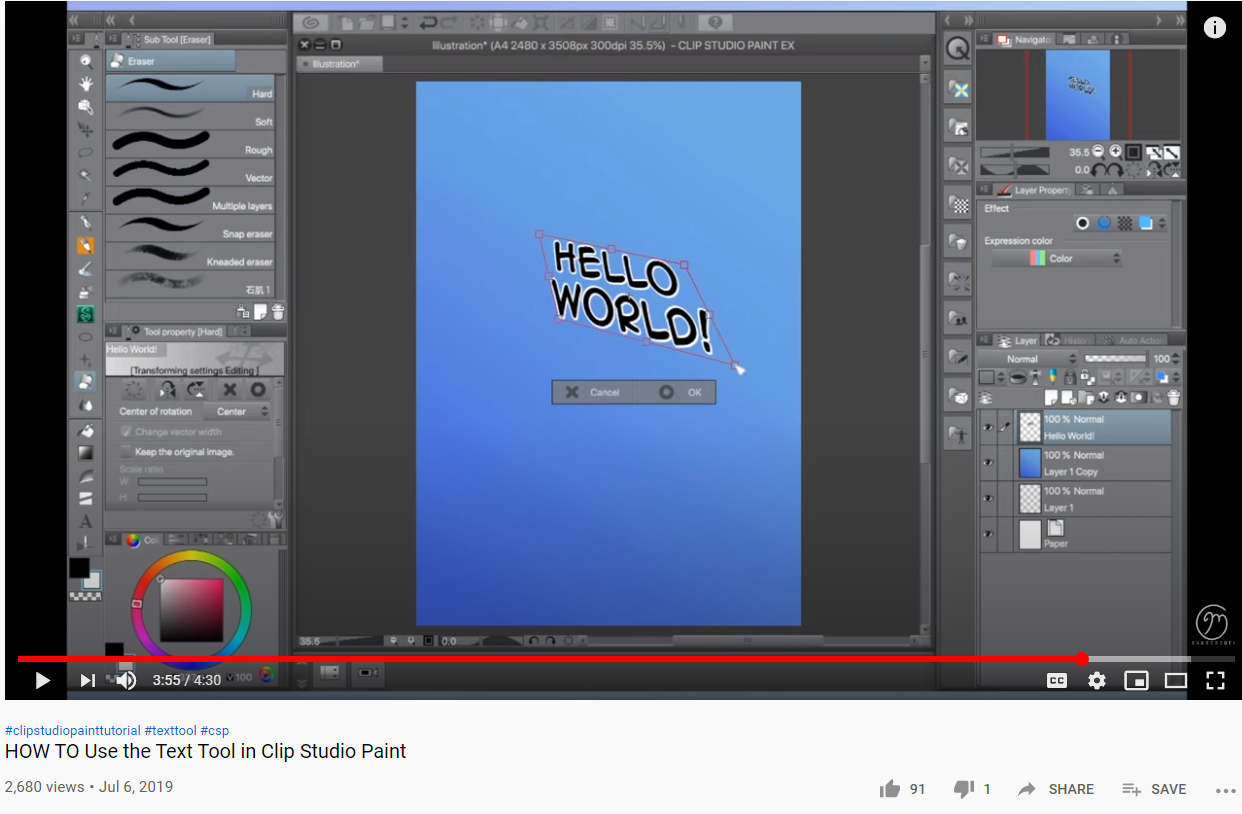Click zoom out minus in Navigator panel
This screenshot has height=814, width=1242.
tap(1098, 152)
